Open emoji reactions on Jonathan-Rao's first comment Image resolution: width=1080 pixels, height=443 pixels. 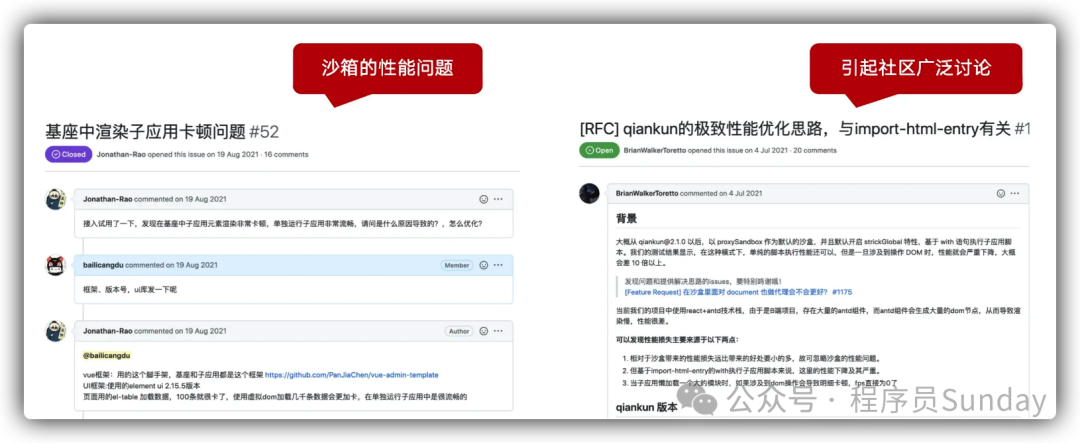pyautogui.click(x=484, y=199)
